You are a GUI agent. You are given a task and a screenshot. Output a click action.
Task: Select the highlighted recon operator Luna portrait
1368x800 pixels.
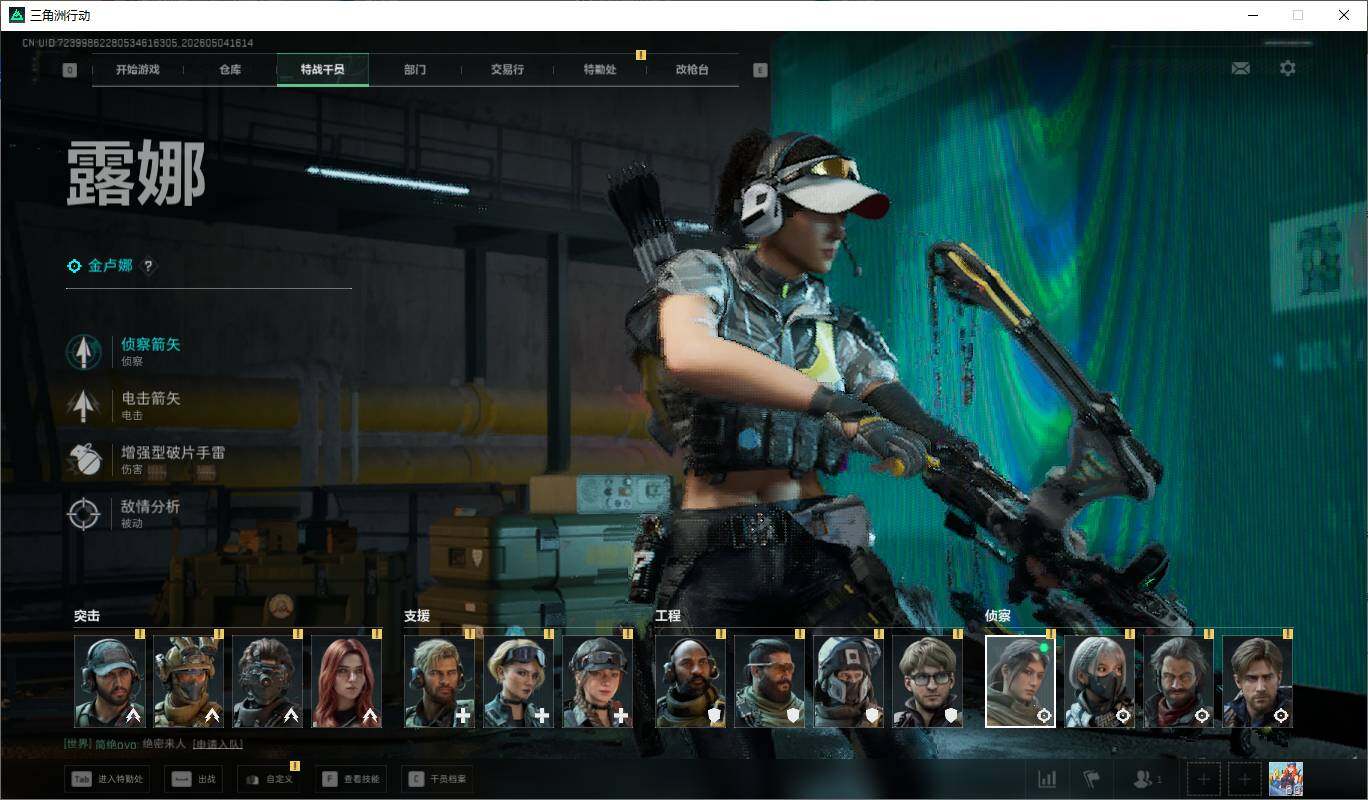(x=1021, y=682)
